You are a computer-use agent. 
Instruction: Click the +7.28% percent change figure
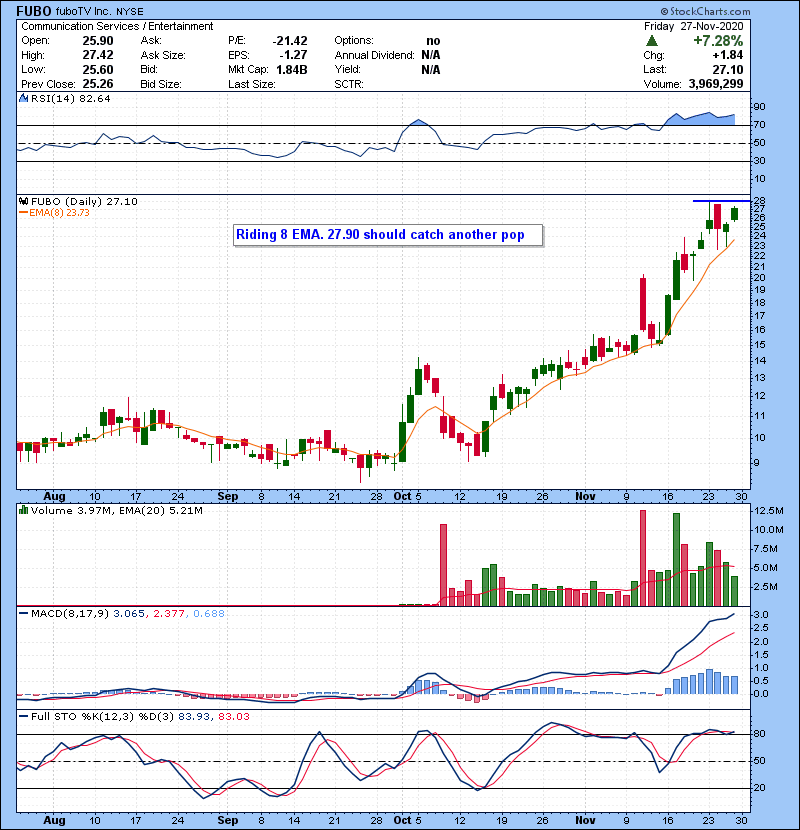718,41
